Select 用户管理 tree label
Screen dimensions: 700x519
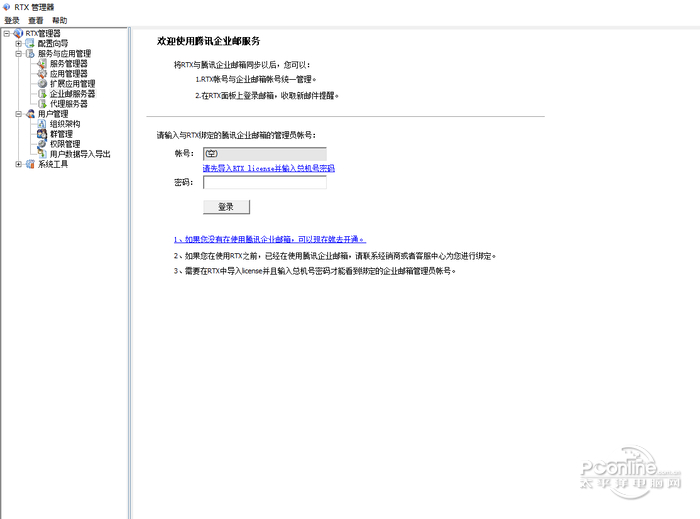(53, 114)
